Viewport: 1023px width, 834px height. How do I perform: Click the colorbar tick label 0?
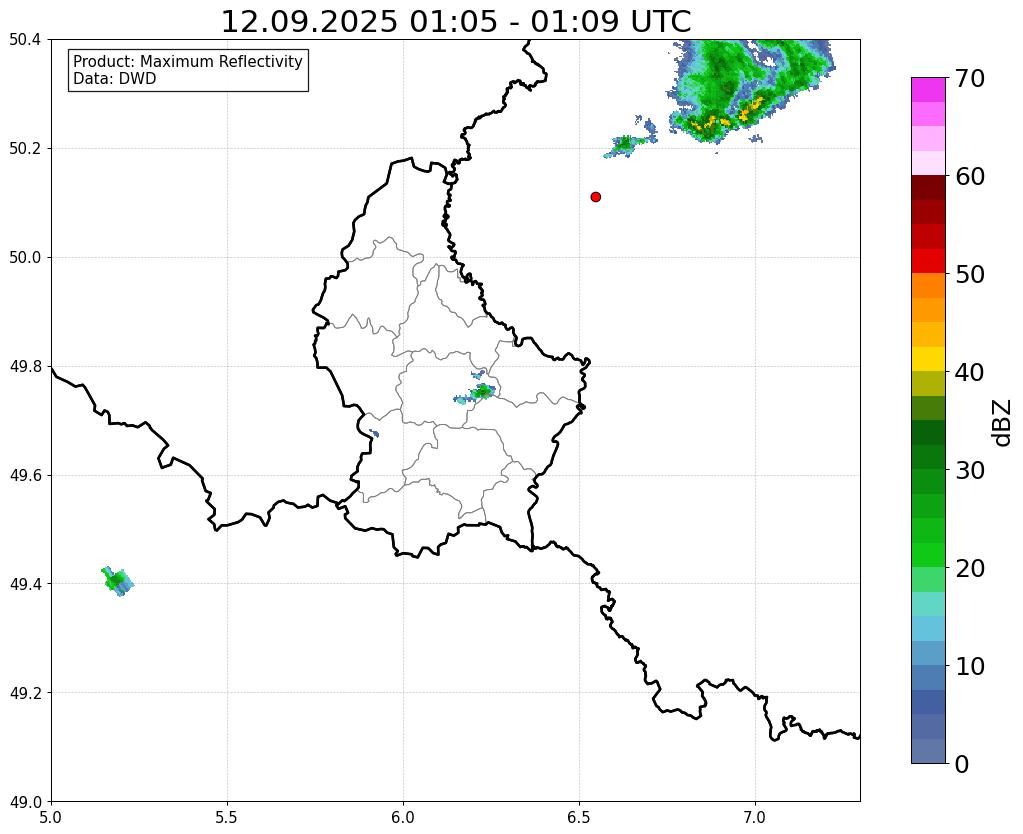click(962, 764)
